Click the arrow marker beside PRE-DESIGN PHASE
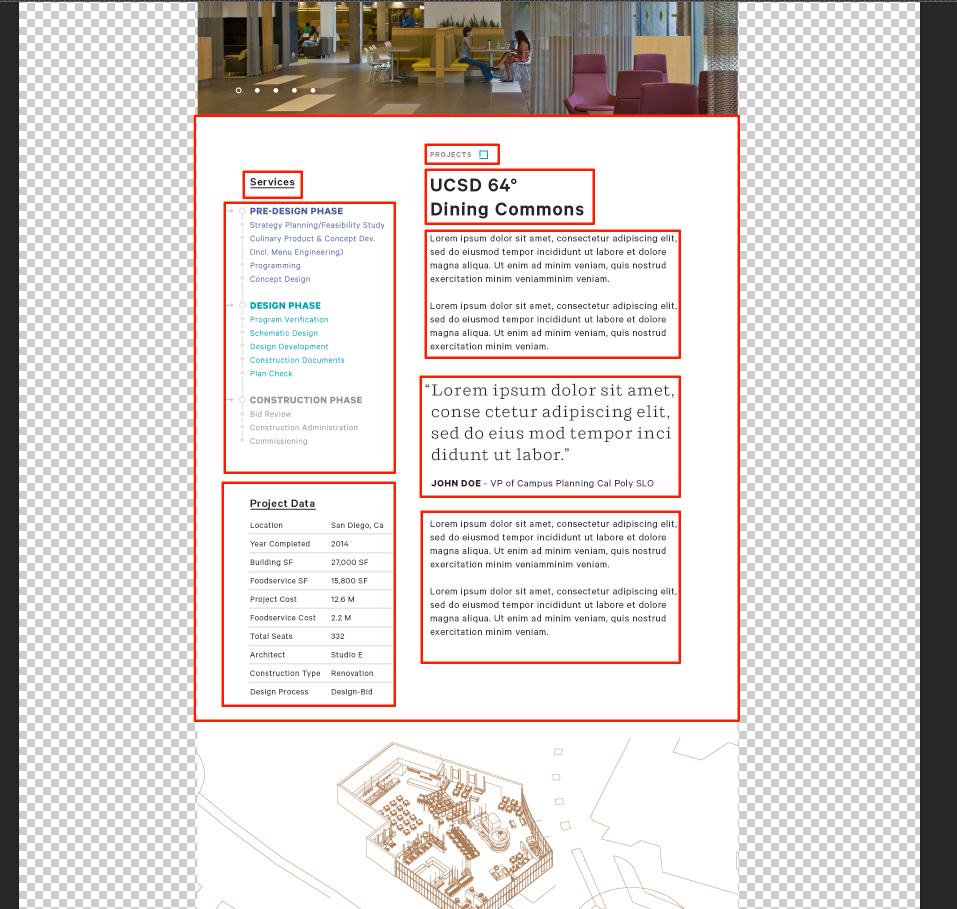This screenshot has height=909, width=957. click(x=229, y=211)
